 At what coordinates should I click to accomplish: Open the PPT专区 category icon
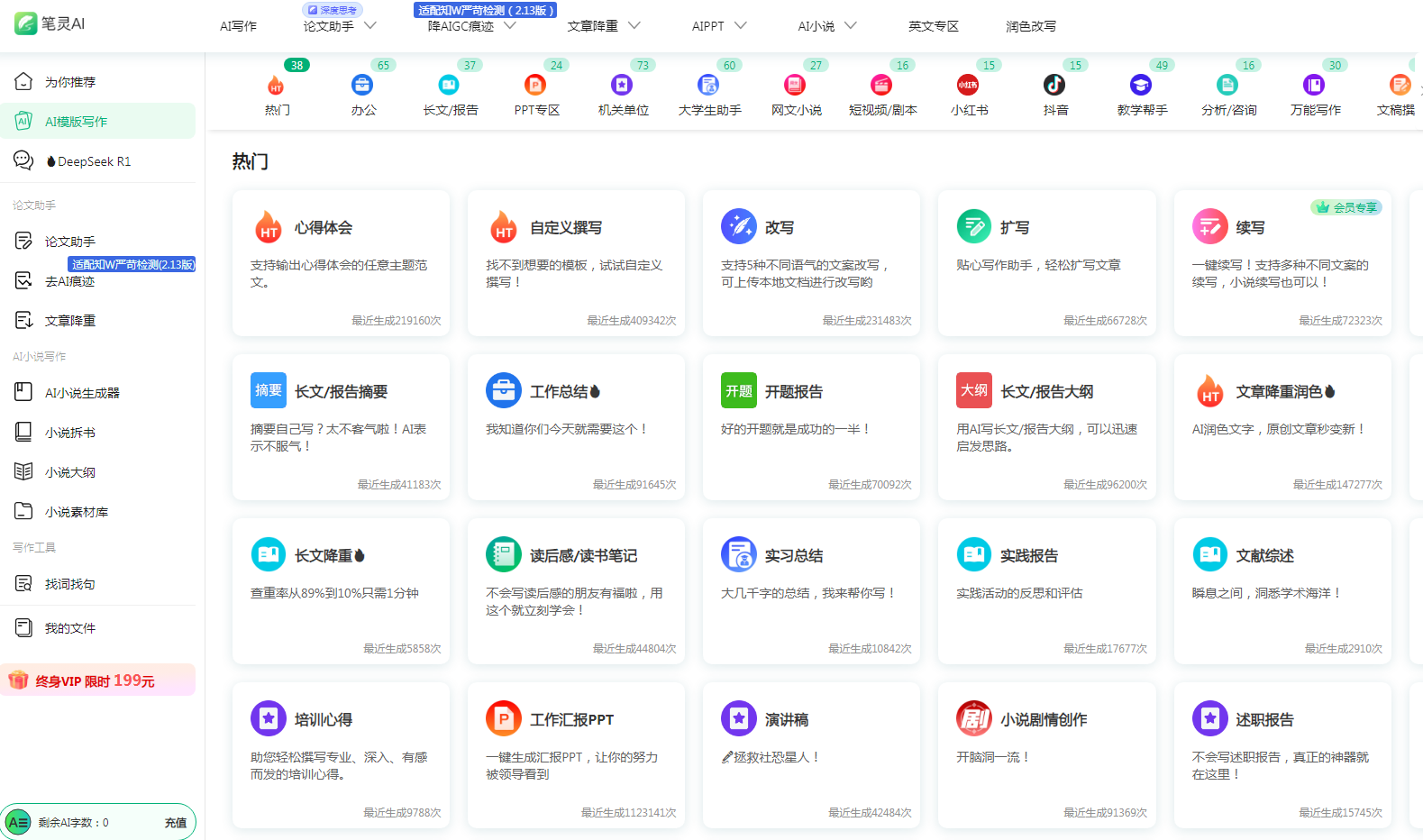point(535,85)
